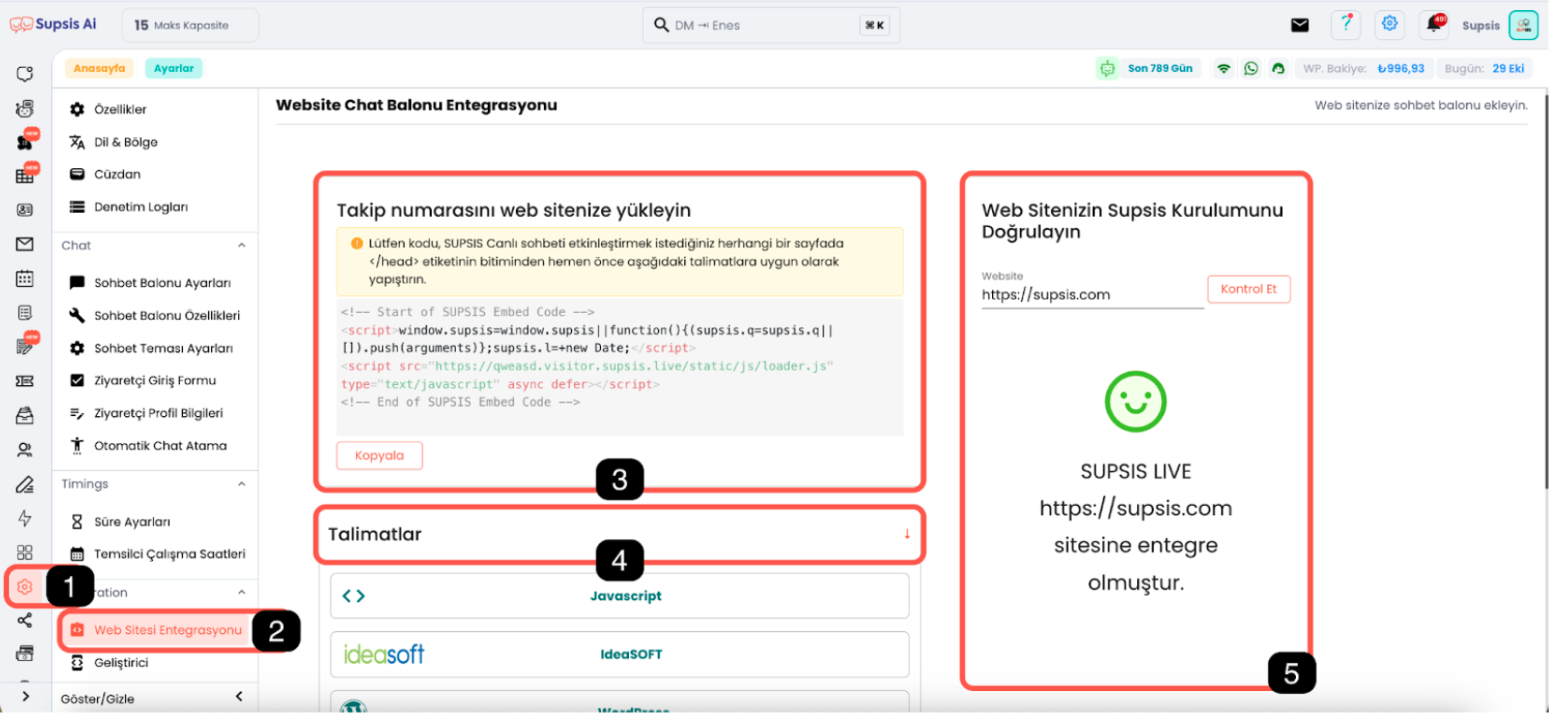
Task: Click the SUPSIS embed code block
Action: click(619, 366)
